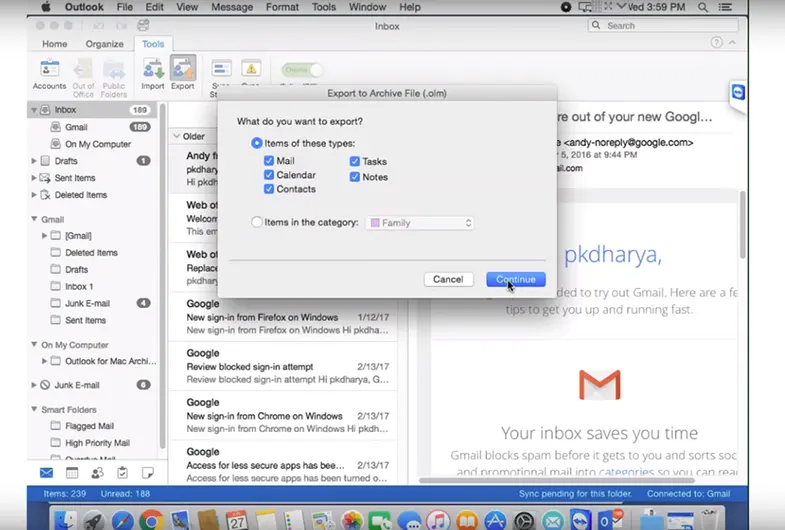Switch to Notes view at sidebar bottom
The height and width of the screenshot is (530, 785).
(x=148, y=472)
